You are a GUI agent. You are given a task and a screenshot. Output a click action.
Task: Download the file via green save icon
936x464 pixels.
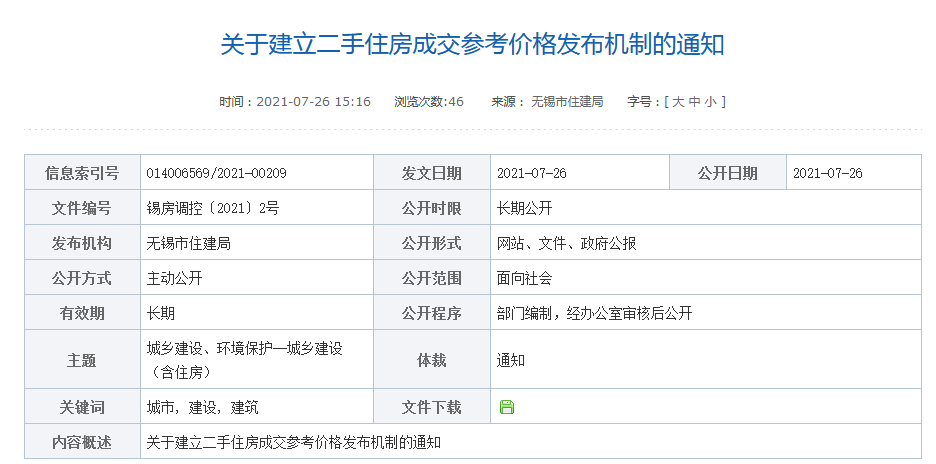[507, 407]
